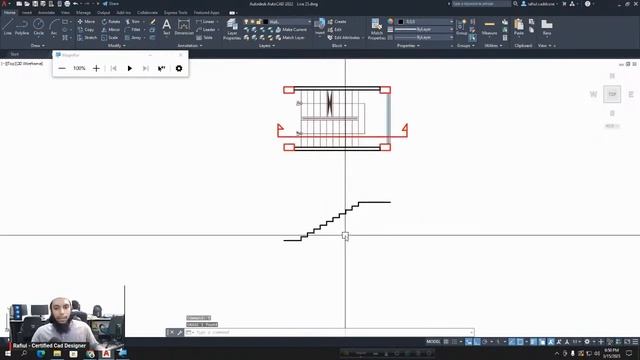Toggle object snap tracking in status bar
This screenshot has width=640, height=360.
512,342
